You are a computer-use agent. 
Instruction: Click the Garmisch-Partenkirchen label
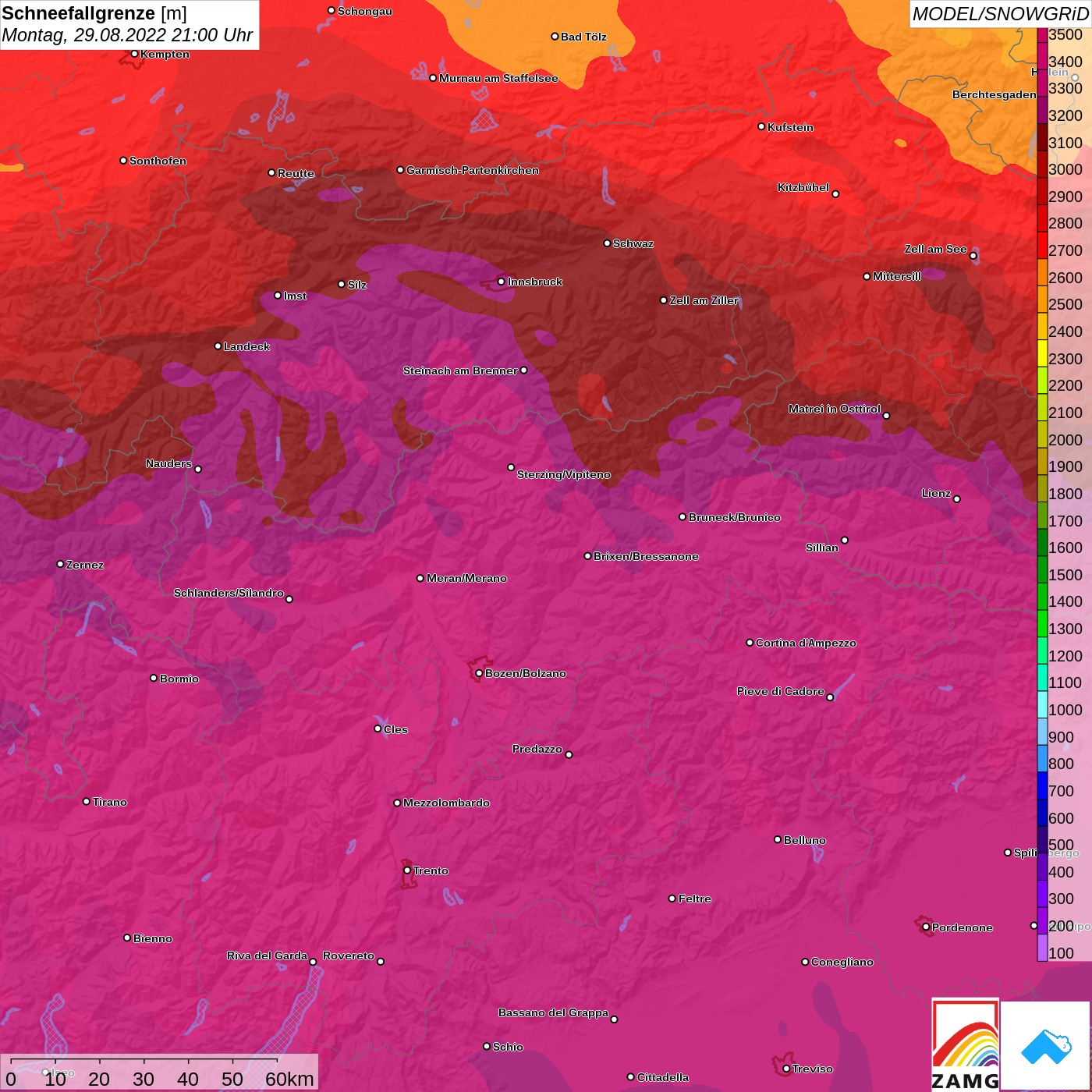pyautogui.click(x=473, y=170)
